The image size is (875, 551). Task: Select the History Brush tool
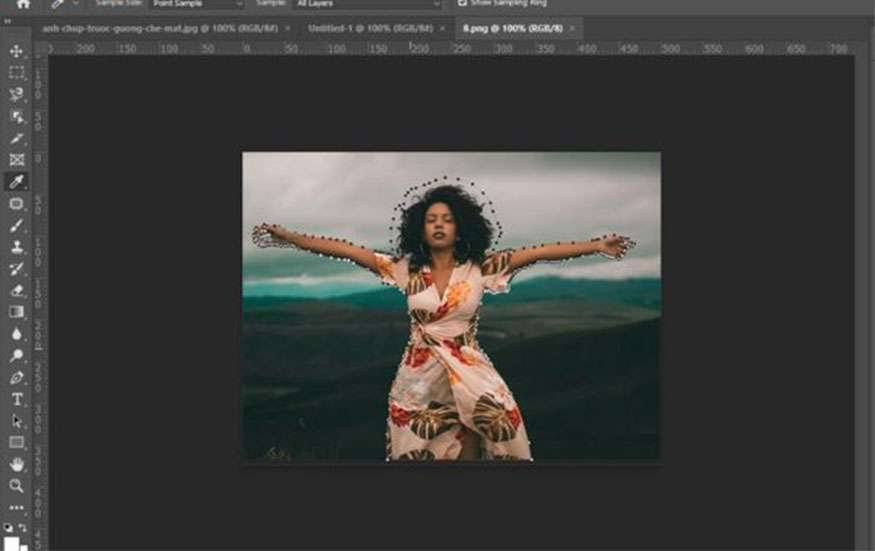(x=16, y=269)
